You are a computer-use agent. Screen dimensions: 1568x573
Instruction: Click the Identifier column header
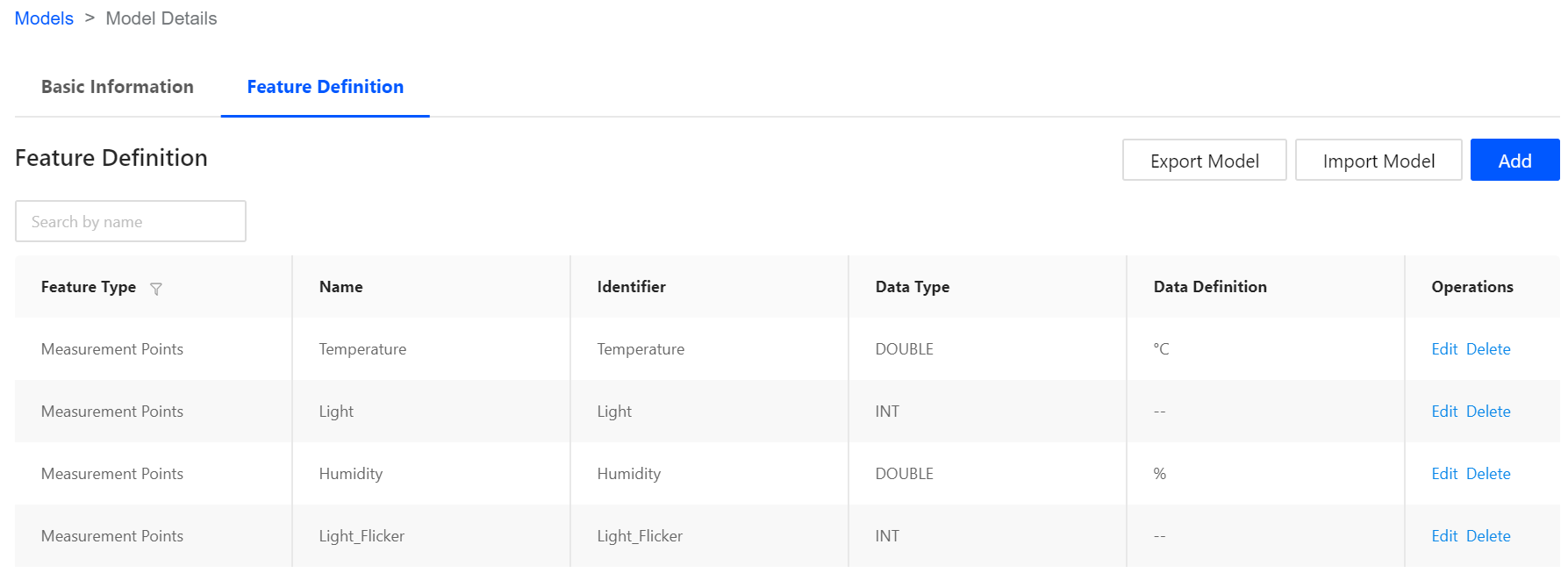pyautogui.click(x=631, y=287)
